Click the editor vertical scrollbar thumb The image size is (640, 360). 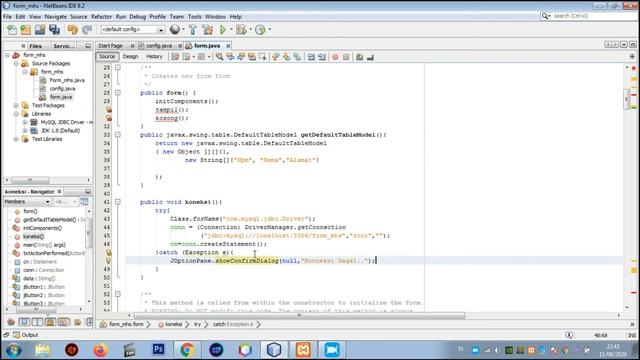(627, 100)
